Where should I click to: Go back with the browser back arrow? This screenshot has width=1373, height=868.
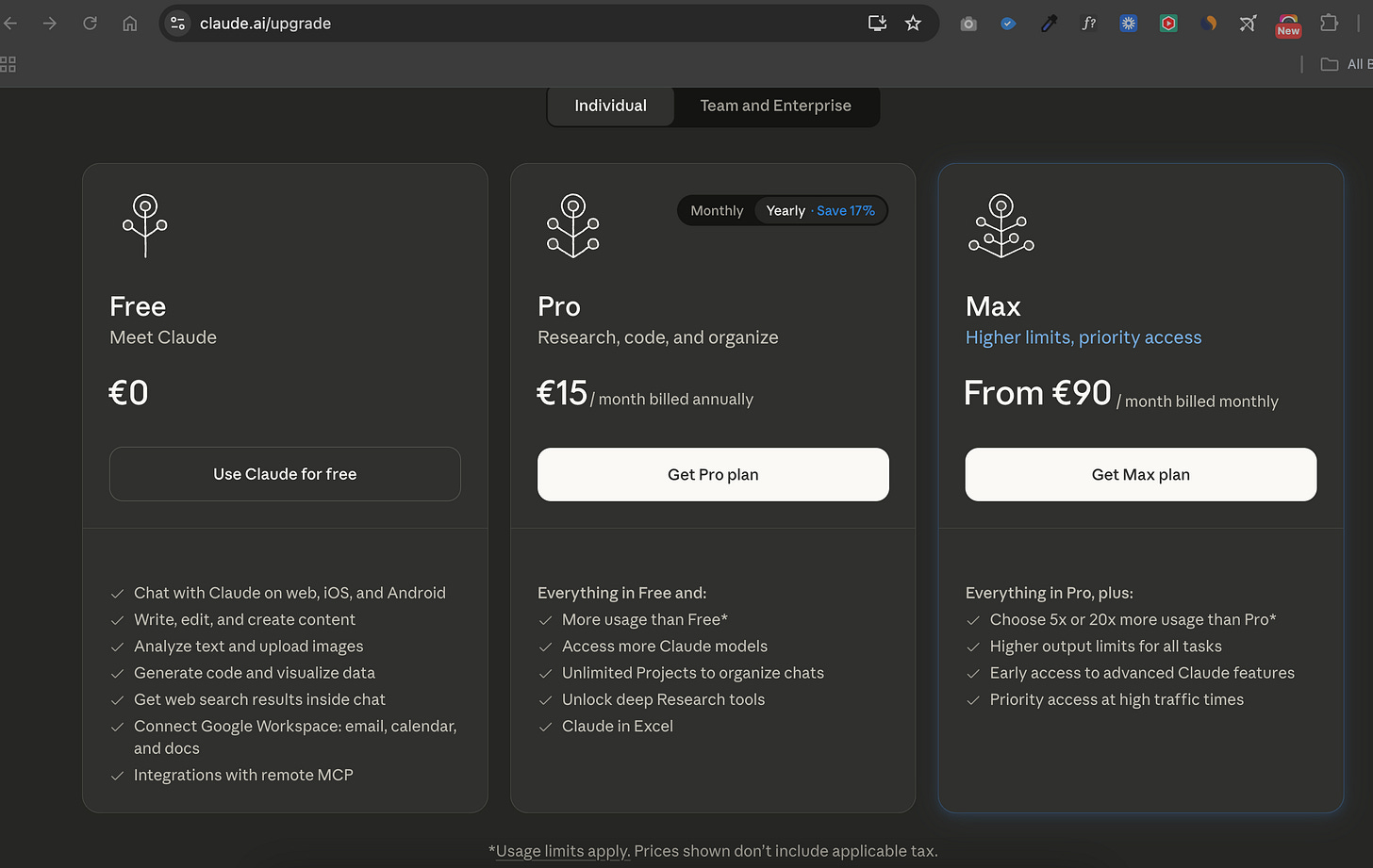tap(10, 24)
